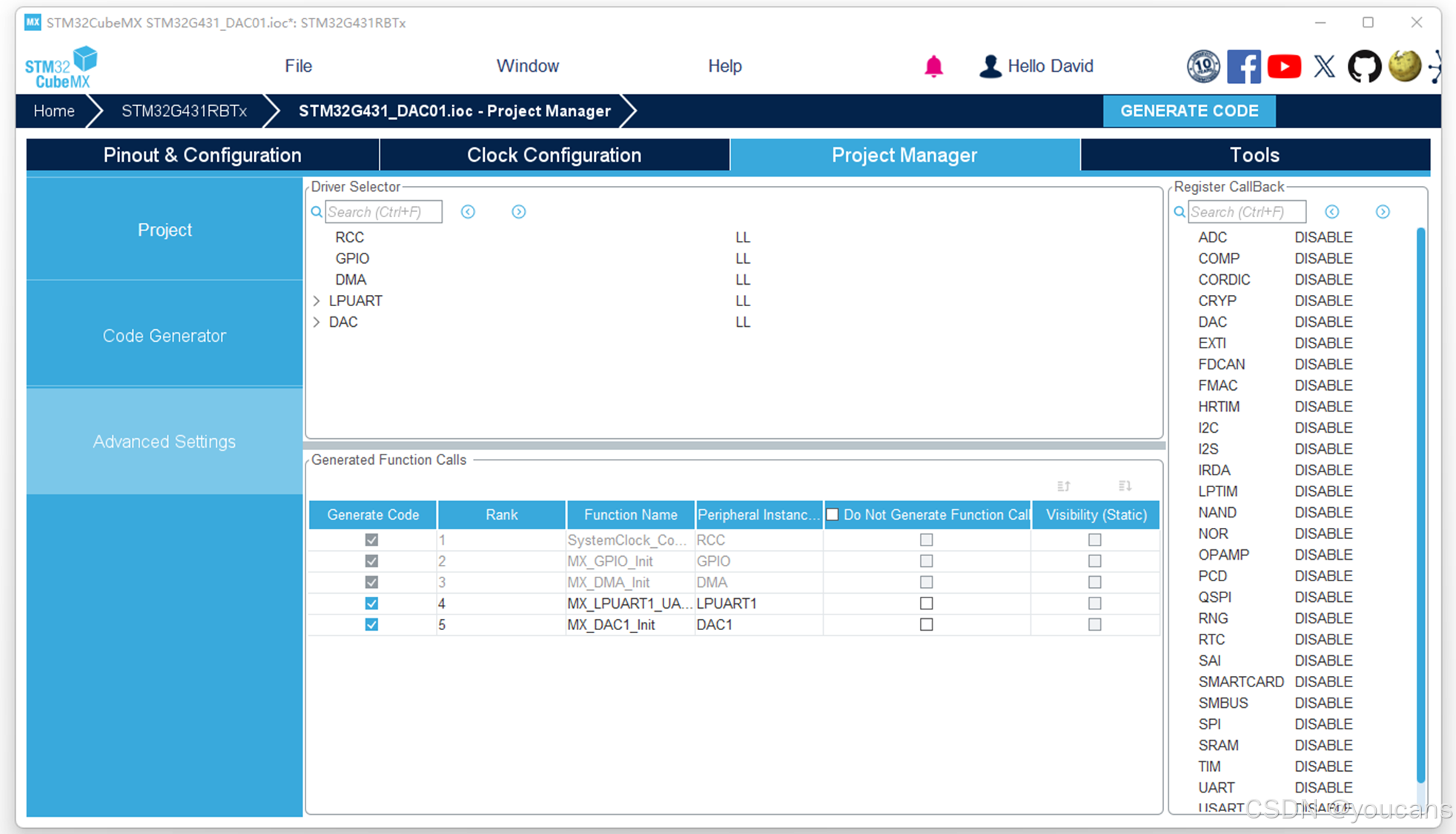Switch to Clock Configuration tab
Image resolution: width=1456 pixels, height=834 pixels.
click(554, 155)
